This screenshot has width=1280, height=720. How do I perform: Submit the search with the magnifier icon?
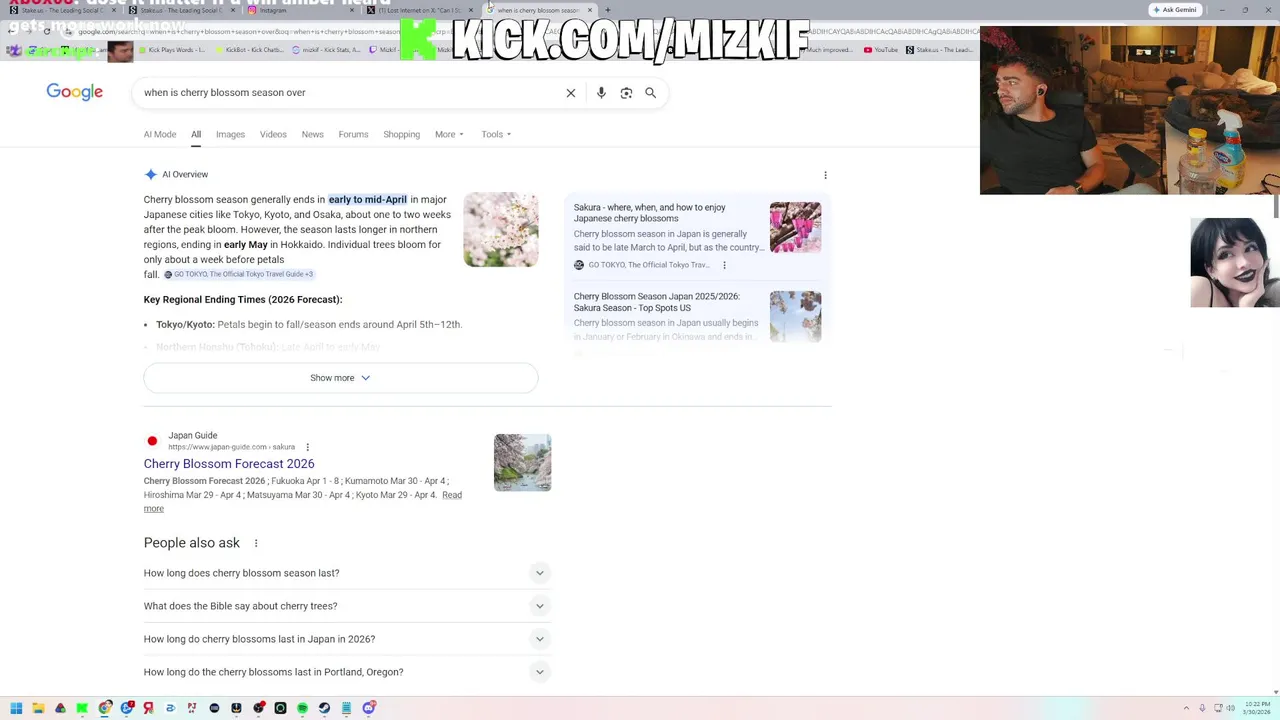pos(650,93)
